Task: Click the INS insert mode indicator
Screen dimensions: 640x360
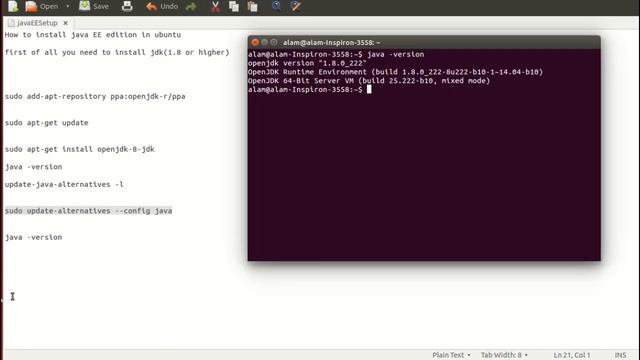Action: click(620, 355)
